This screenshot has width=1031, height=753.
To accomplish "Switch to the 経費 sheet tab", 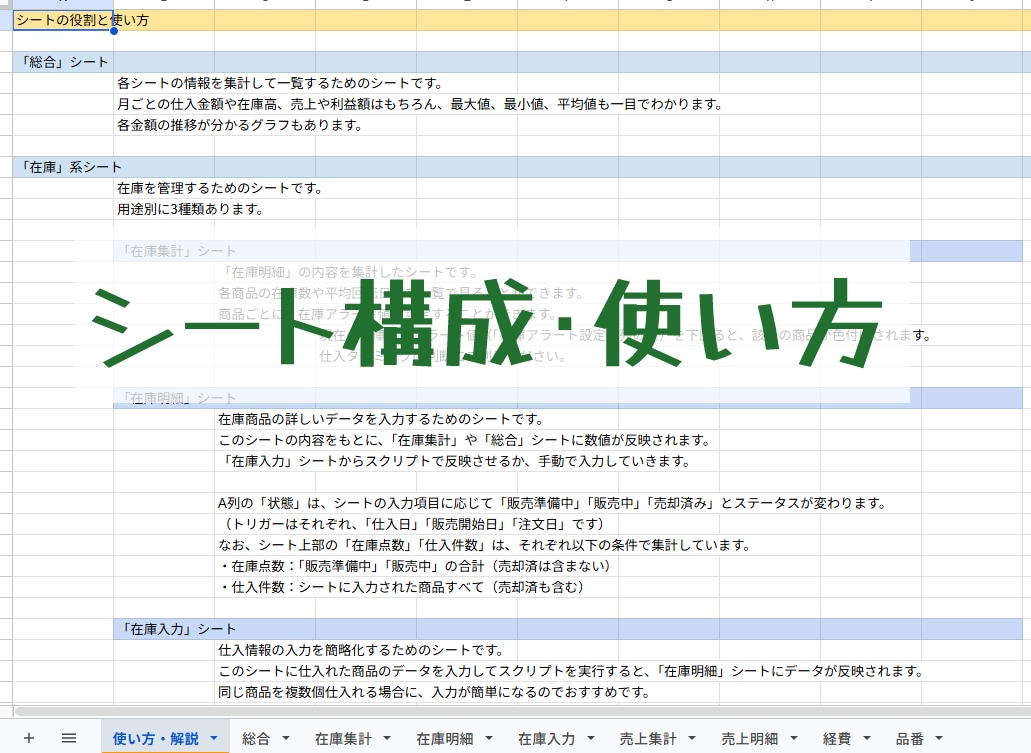I will pos(837,739).
